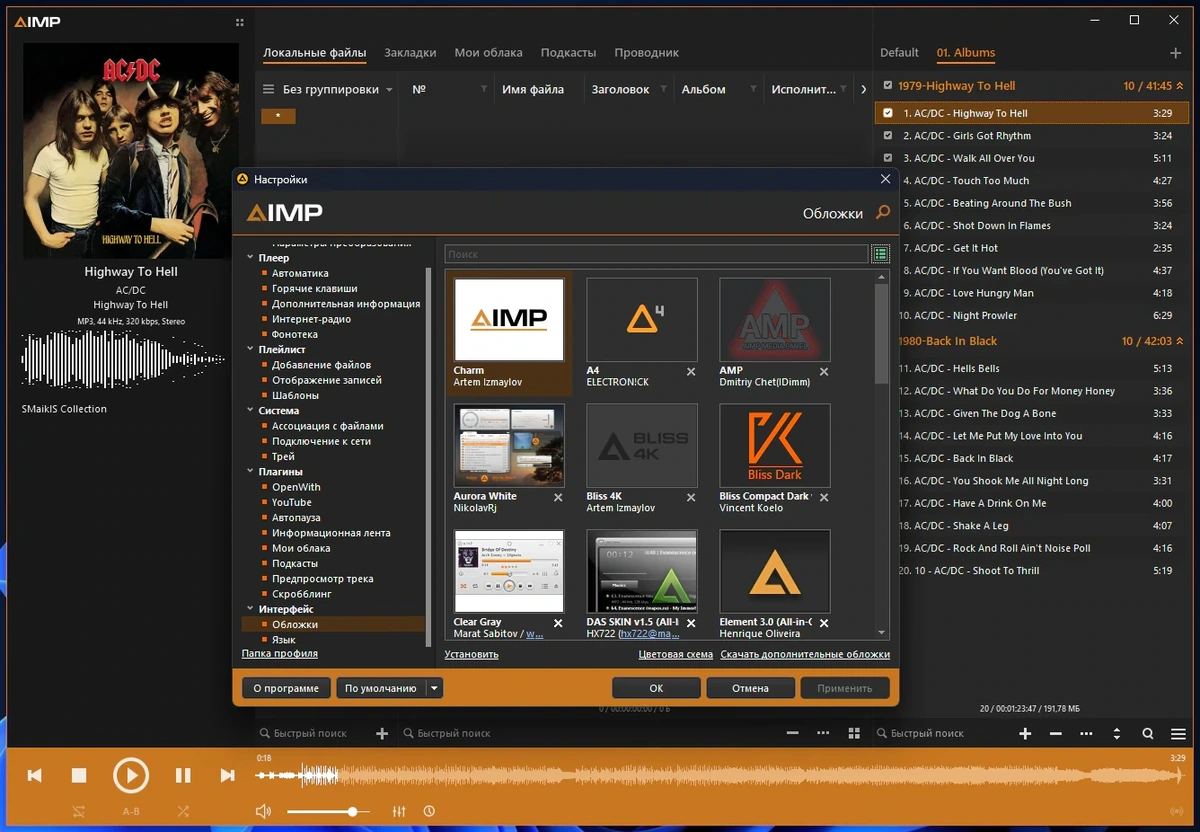Open playlist sorting arrows icon
Image resolution: width=1200 pixels, height=832 pixels.
tap(1117, 734)
